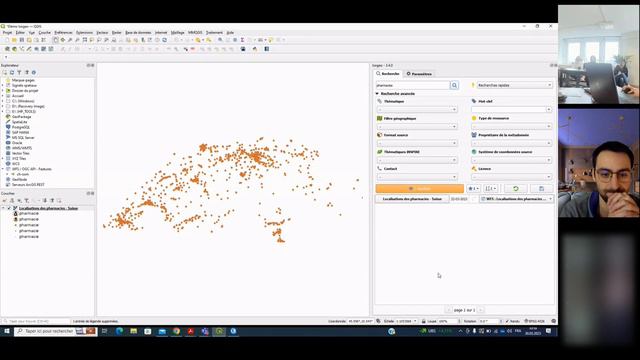The width and height of the screenshot is (640, 360).
Task: Click Filter Legend icon in Couches panel
Action: (27, 200)
